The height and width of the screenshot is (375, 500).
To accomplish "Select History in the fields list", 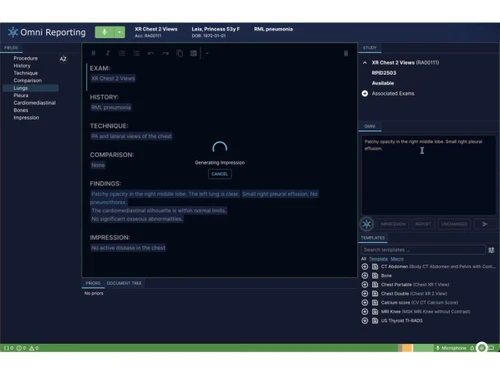I will coord(22,66).
